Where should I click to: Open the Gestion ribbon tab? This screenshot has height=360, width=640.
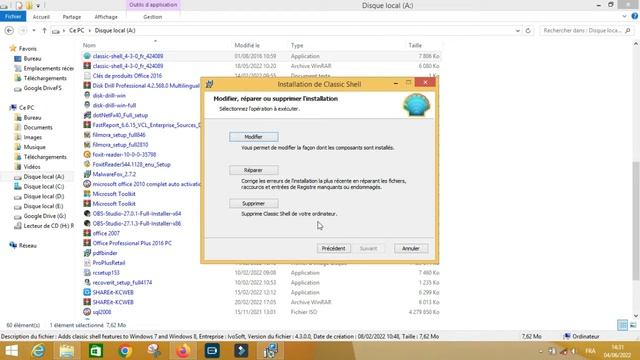pyautogui.click(x=153, y=17)
